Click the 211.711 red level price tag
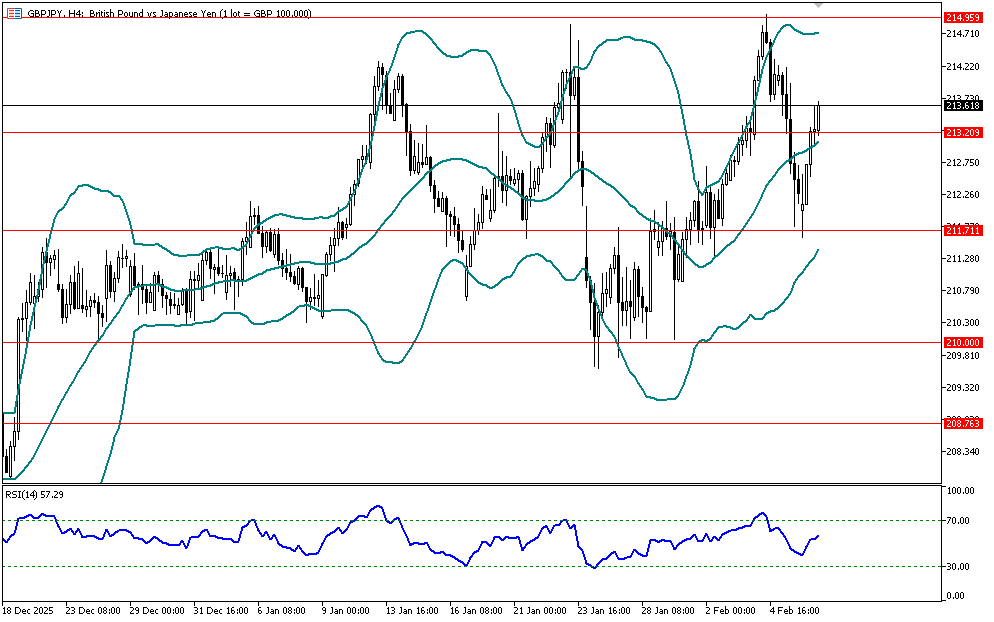 (962, 230)
